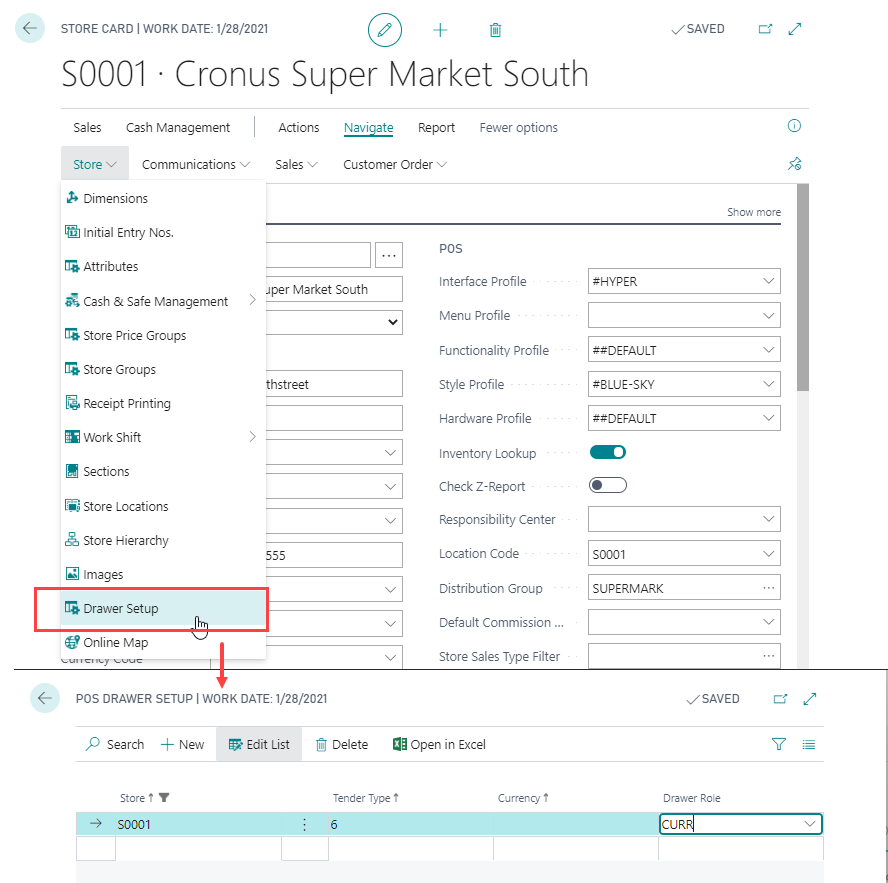Open the Hardware Profile dropdown
Image resolution: width=888 pixels, height=883 pixels.
click(x=768, y=418)
